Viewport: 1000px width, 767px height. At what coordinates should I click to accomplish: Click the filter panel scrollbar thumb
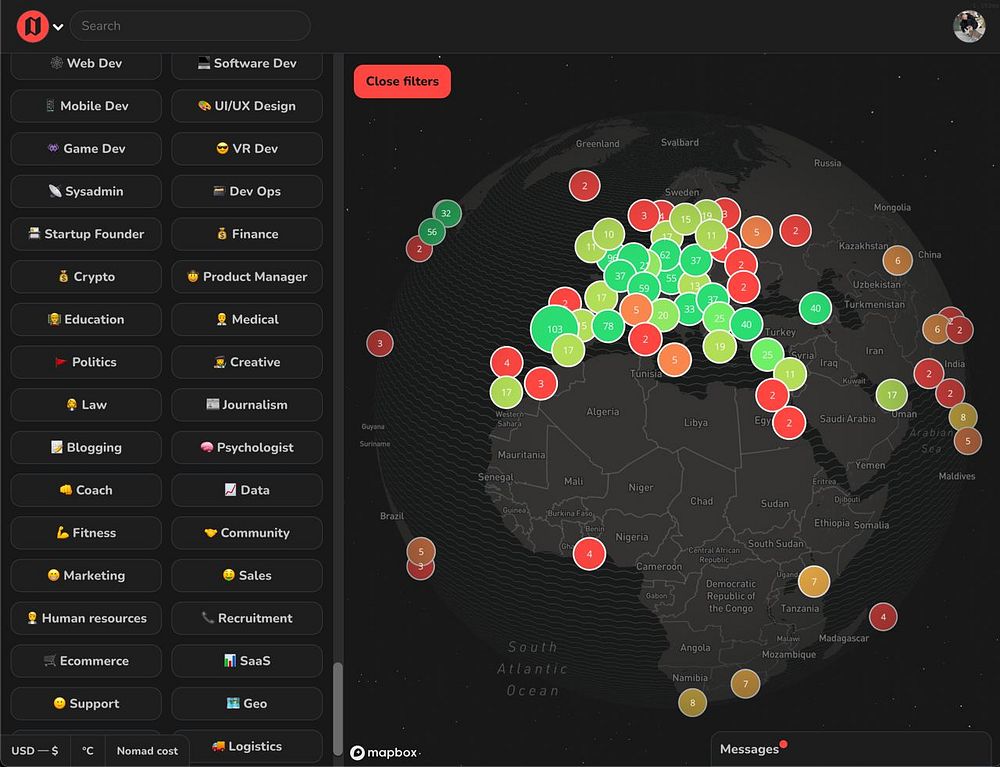pos(338,708)
